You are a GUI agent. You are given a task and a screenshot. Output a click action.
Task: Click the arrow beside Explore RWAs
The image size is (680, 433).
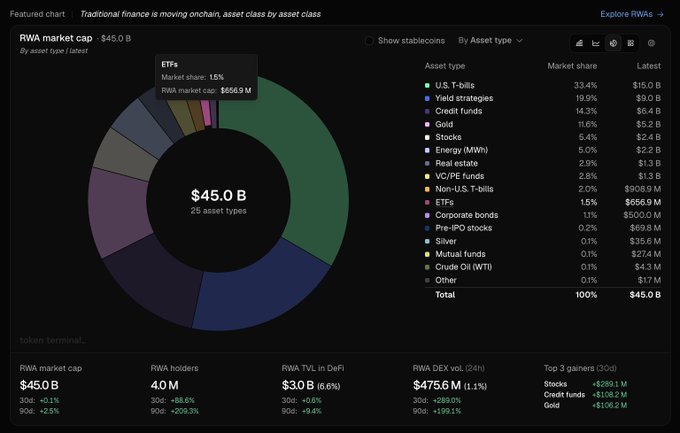point(660,14)
